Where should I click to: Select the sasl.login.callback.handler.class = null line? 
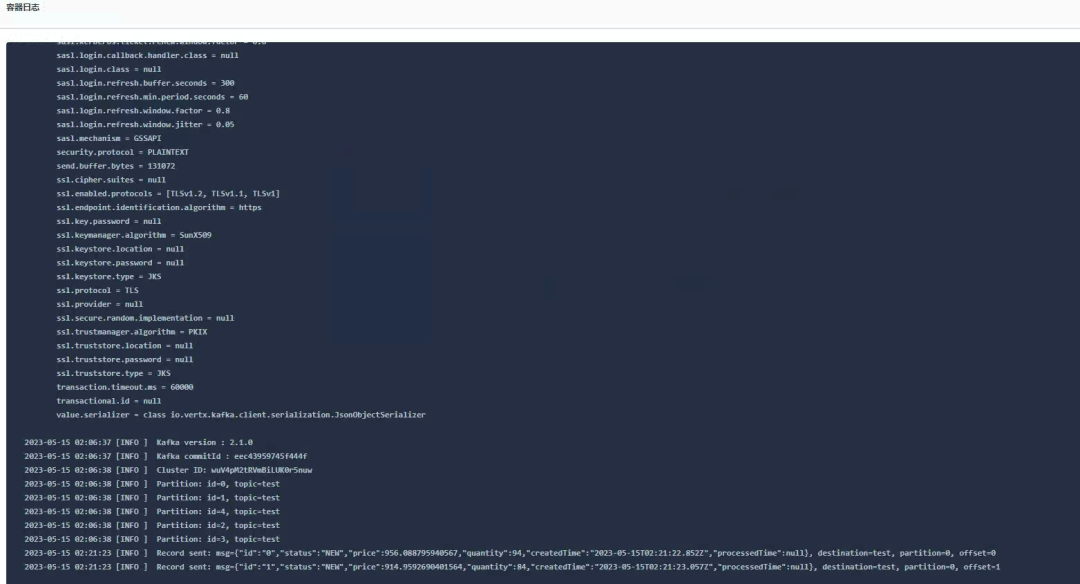click(x=147, y=56)
